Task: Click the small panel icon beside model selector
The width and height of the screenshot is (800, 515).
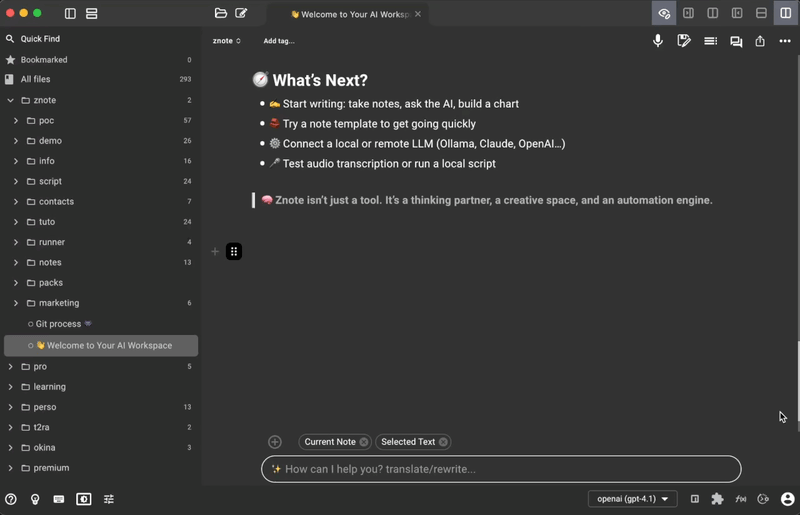Action: (x=694, y=499)
